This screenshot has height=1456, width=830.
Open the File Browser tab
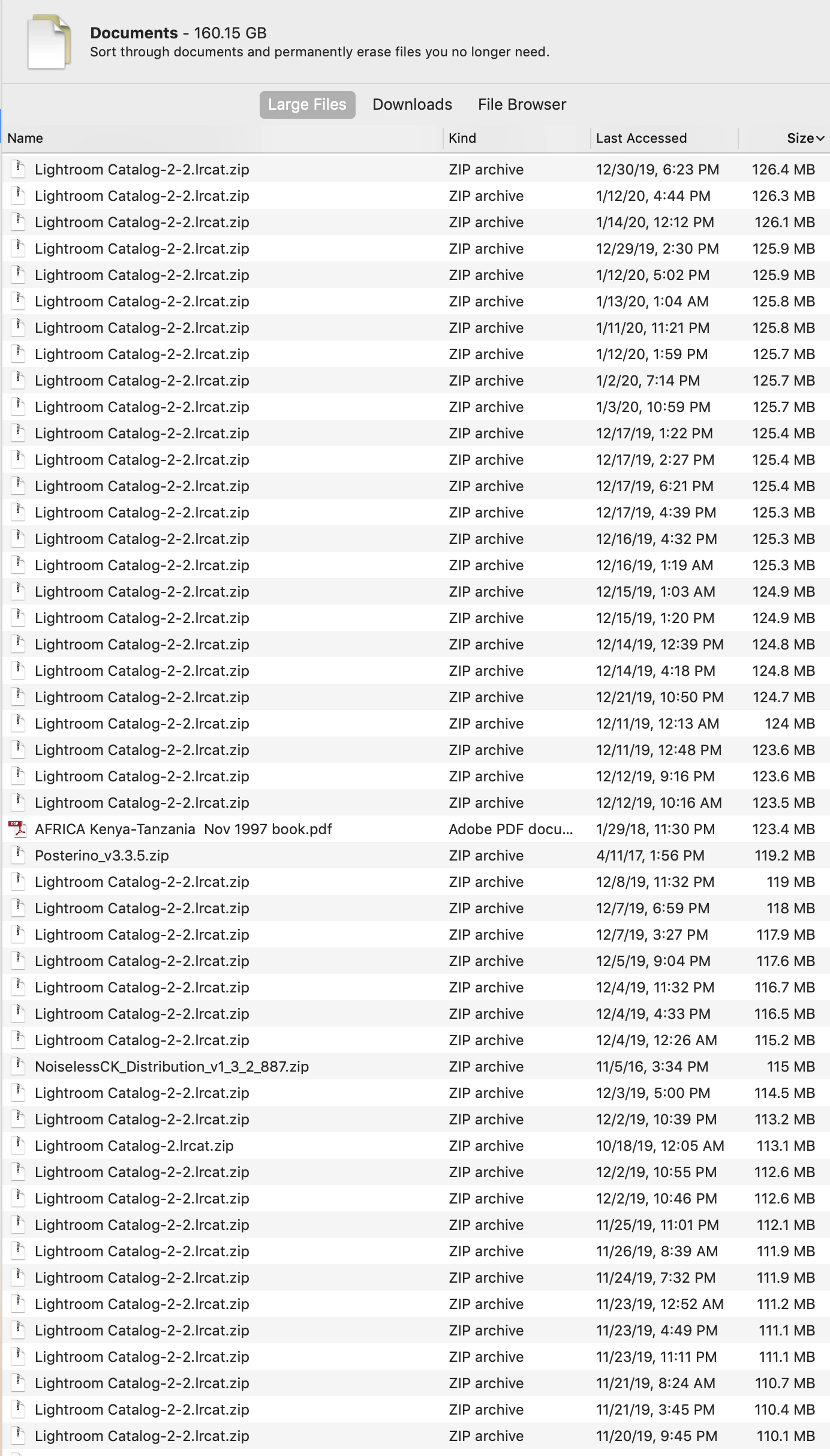tap(522, 104)
